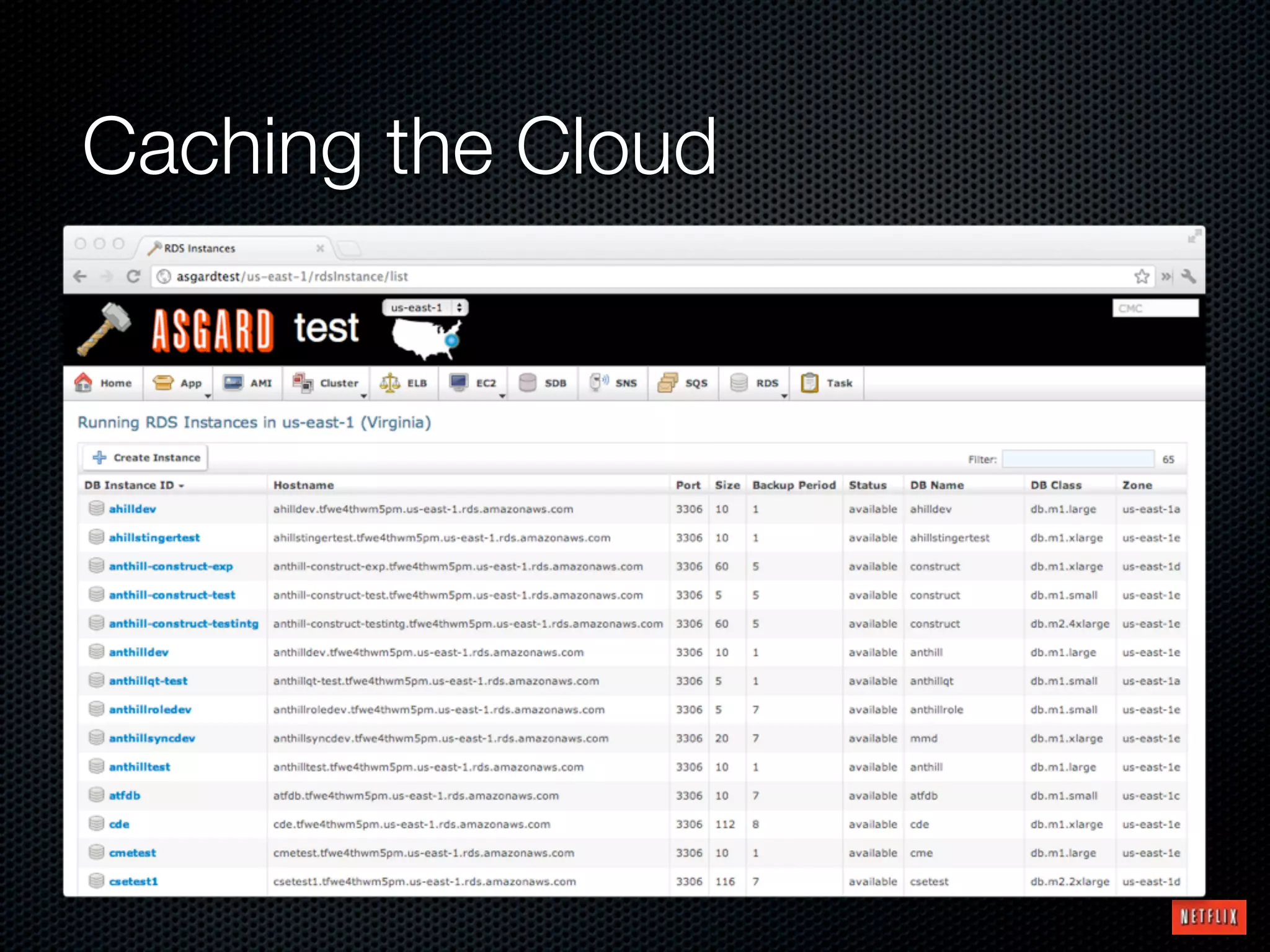
Task: Click the ELB balance scales icon
Action: [390, 382]
